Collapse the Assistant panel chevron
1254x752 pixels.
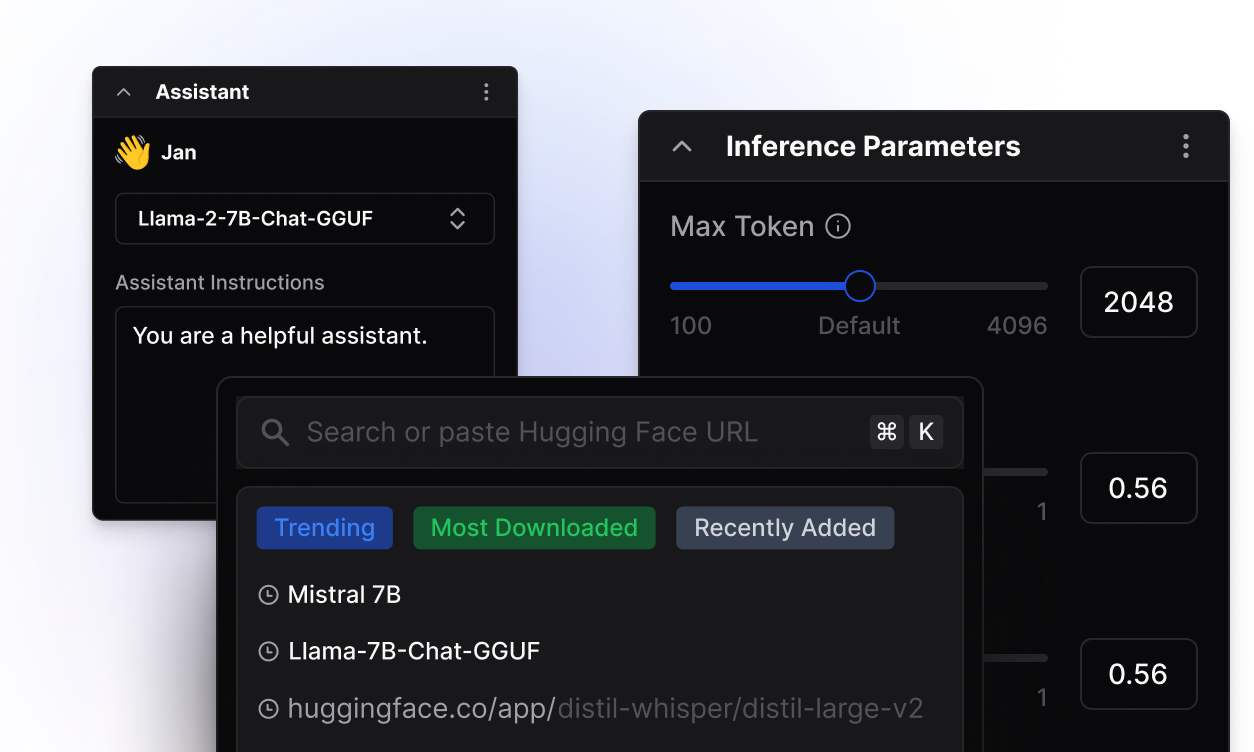[x=124, y=92]
